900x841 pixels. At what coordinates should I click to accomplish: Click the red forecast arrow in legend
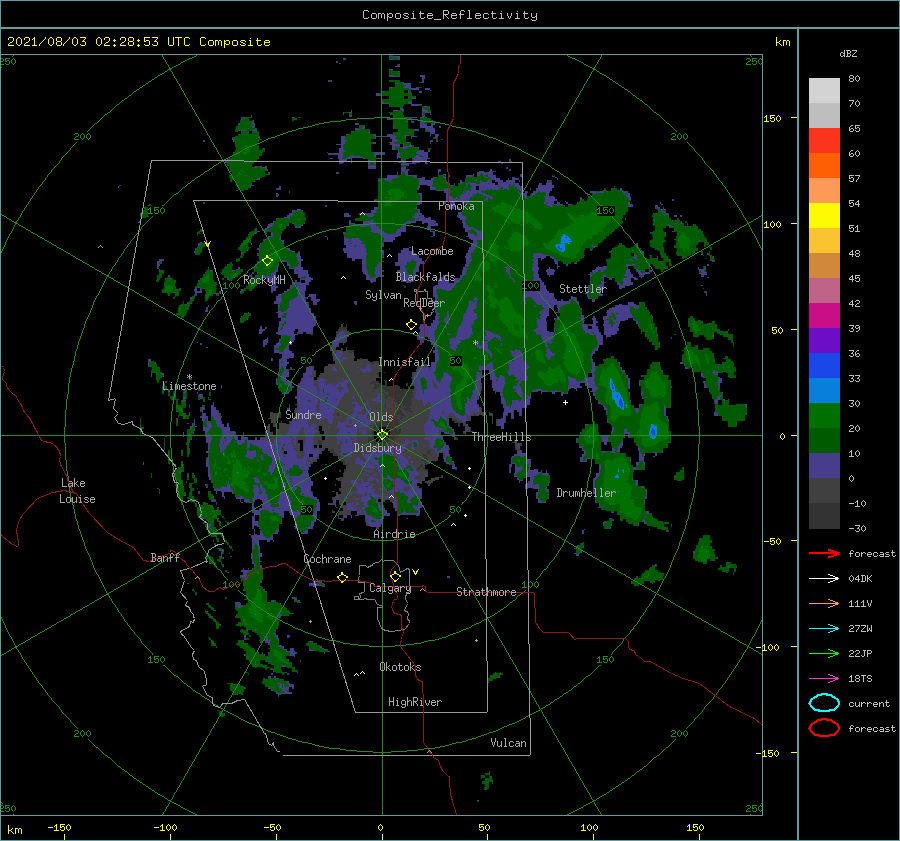click(x=824, y=553)
